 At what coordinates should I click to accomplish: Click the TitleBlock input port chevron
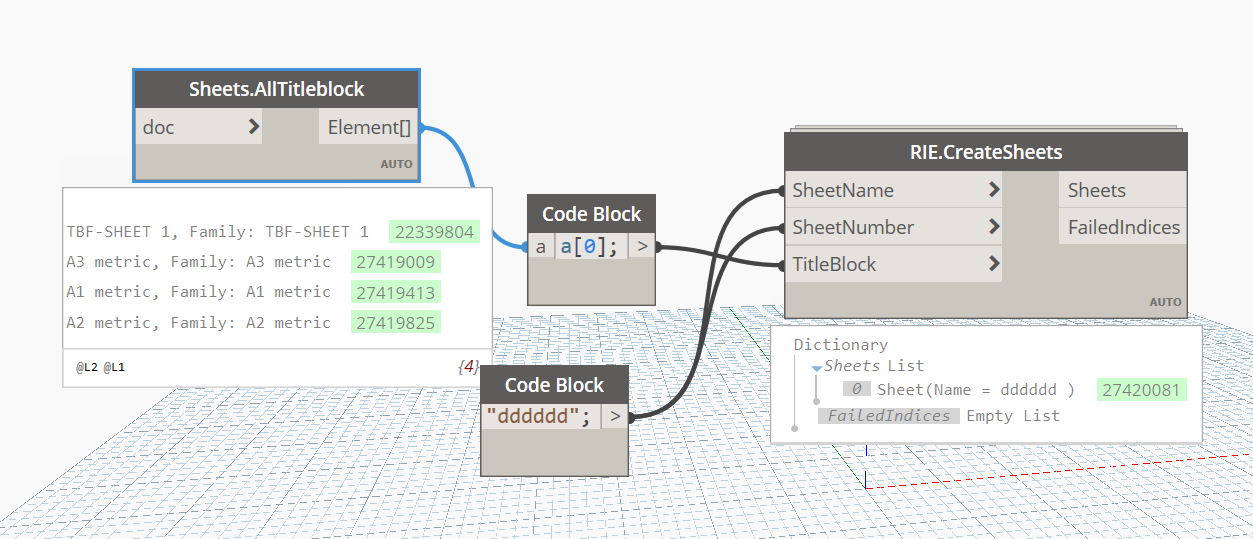(x=993, y=264)
